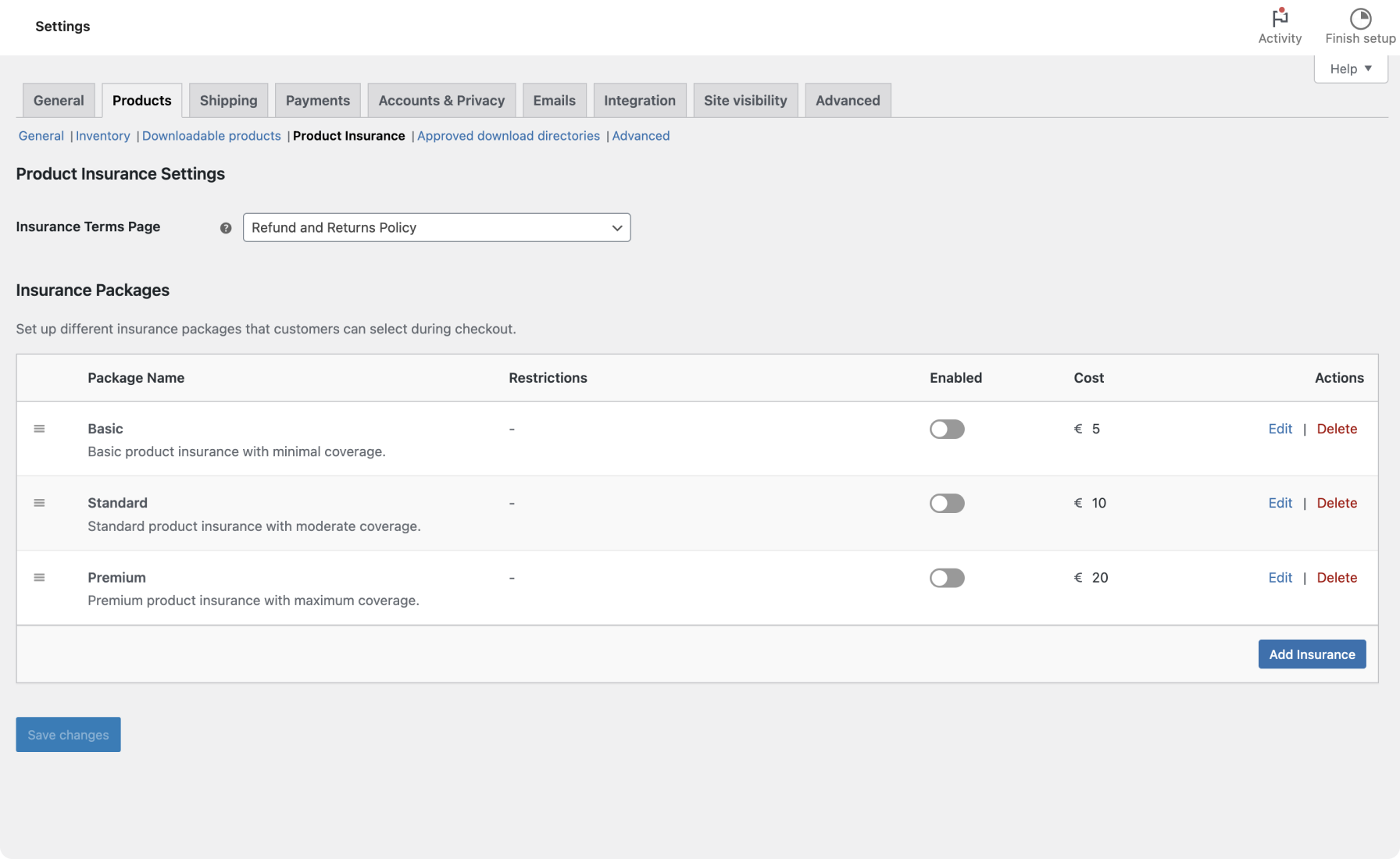Open the Insurance Terms Page dropdown
Image resolution: width=1400 pixels, height=859 pixels.
[x=436, y=227]
